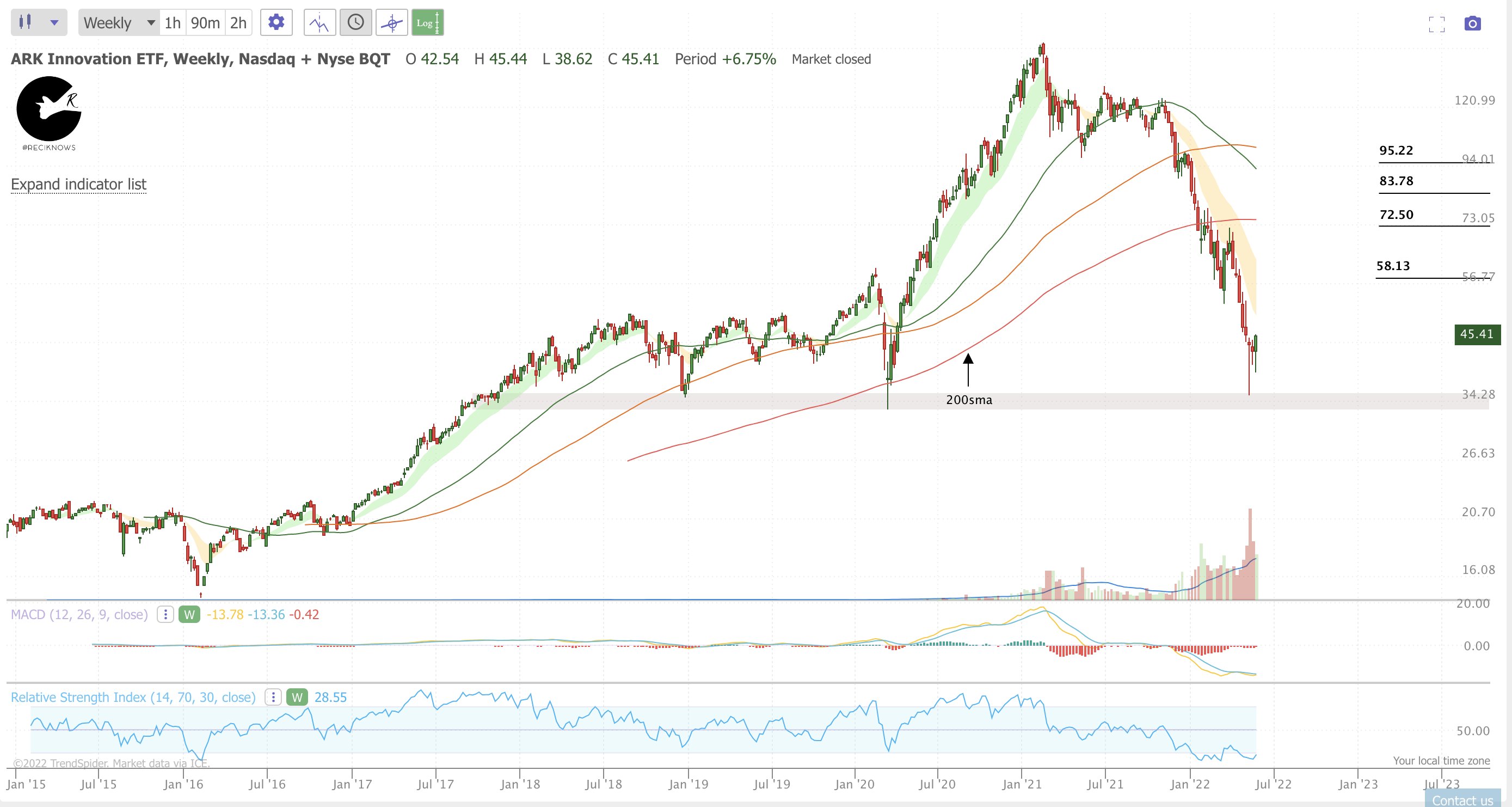
Task: Open the Weekly timeframe dropdown
Action: click(x=119, y=23)
